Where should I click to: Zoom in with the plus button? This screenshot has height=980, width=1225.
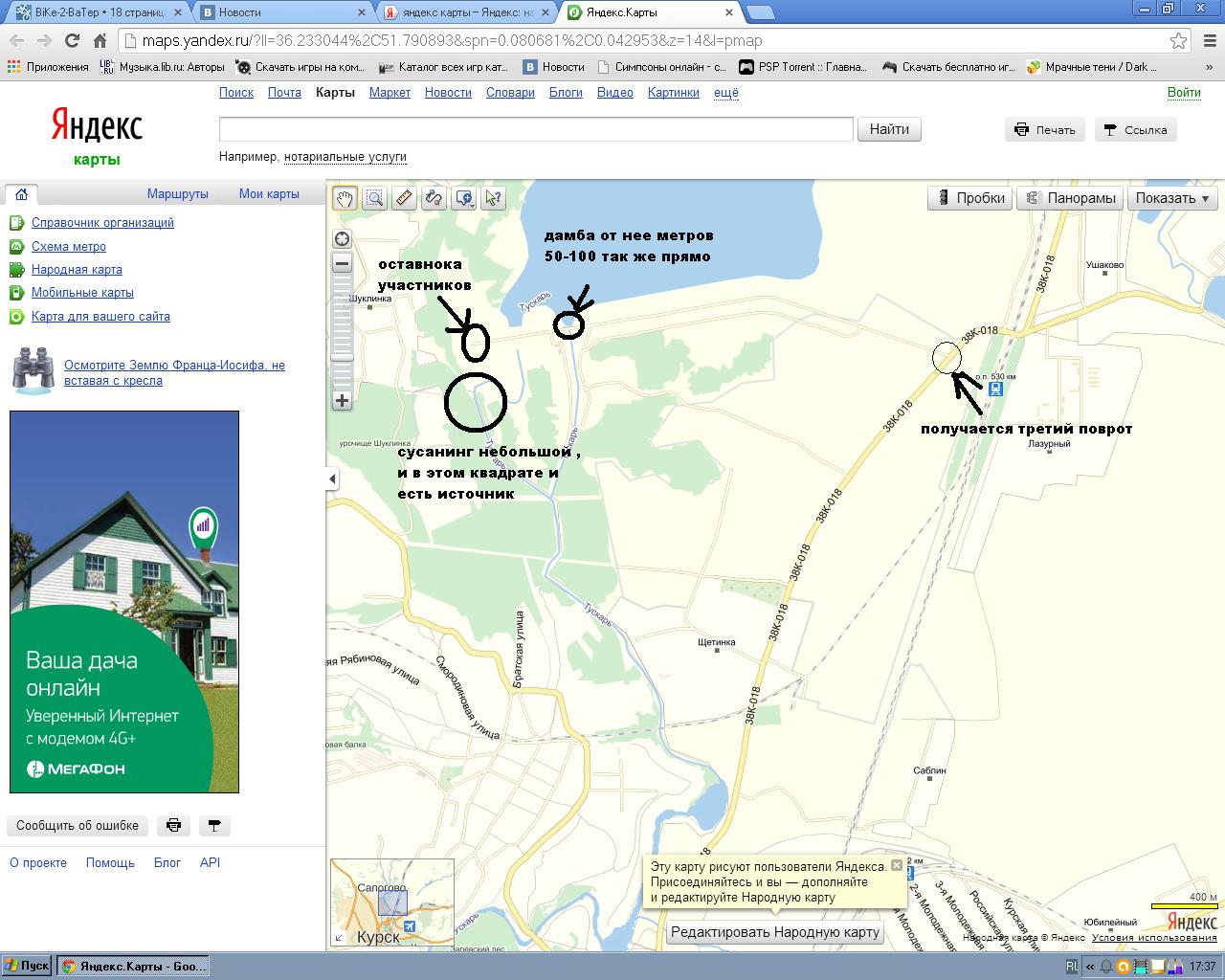click(342, 401)
